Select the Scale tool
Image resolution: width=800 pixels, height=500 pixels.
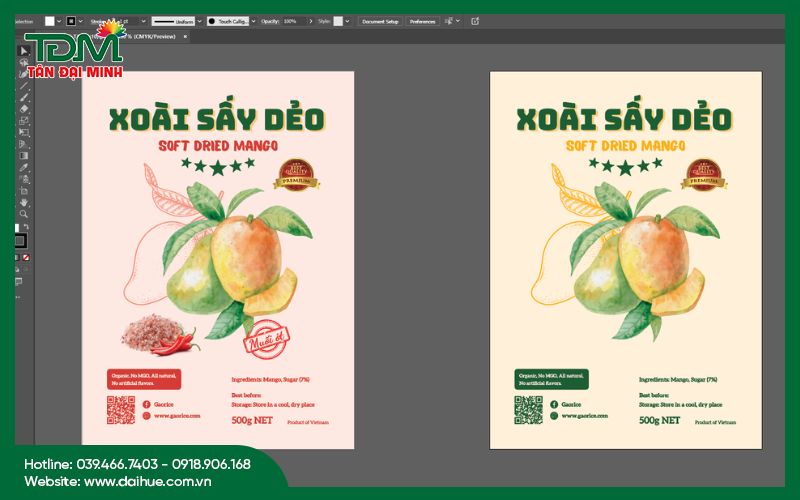coord(23,121)
